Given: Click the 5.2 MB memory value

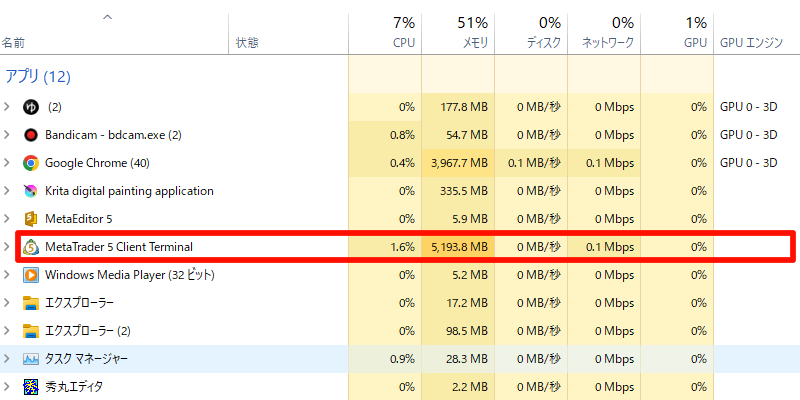Looking at the screenshot, I should click(x=470, y=276).
